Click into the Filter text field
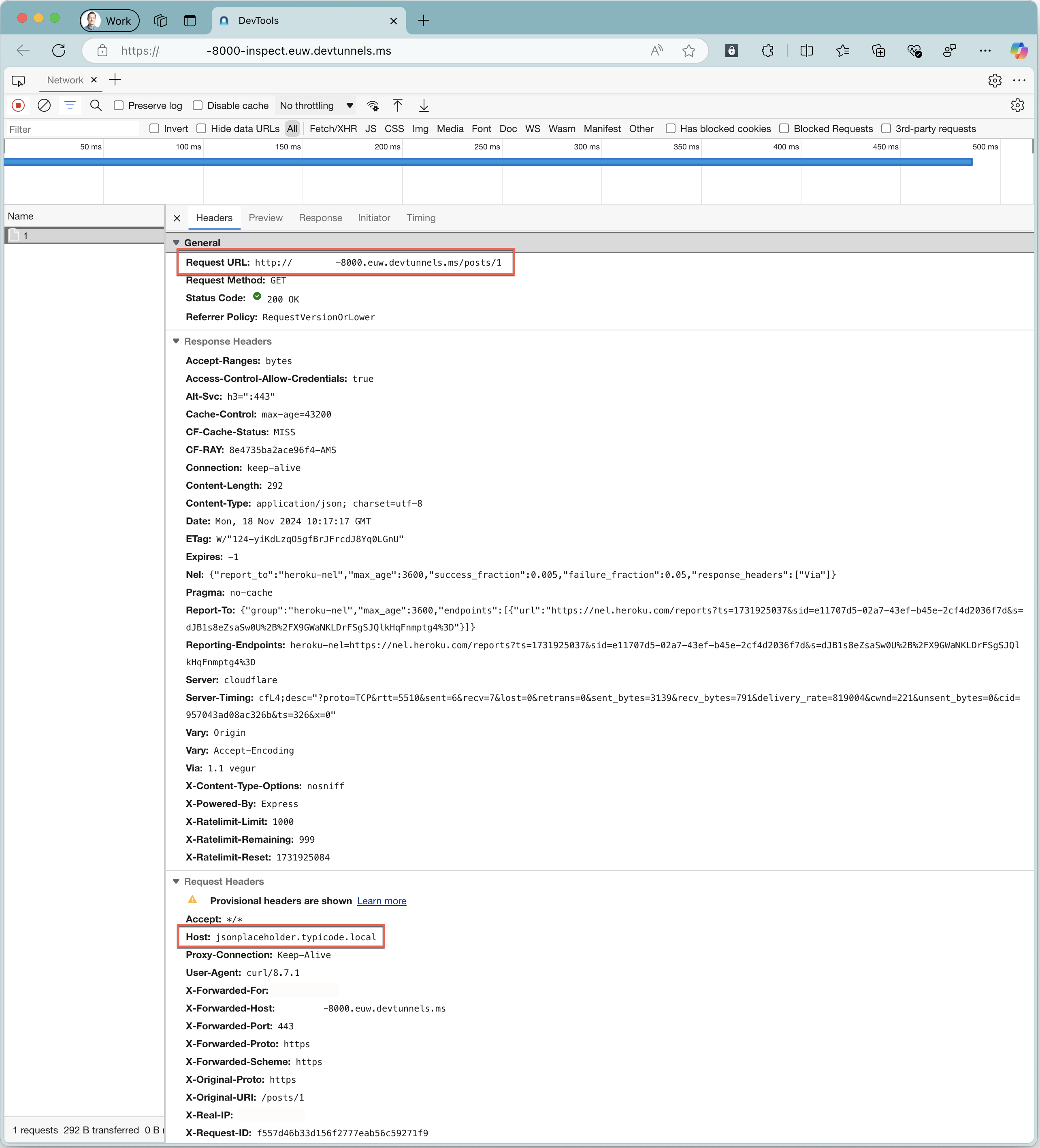Screen dimensions: 1040x1148 (x=71, y=129)
